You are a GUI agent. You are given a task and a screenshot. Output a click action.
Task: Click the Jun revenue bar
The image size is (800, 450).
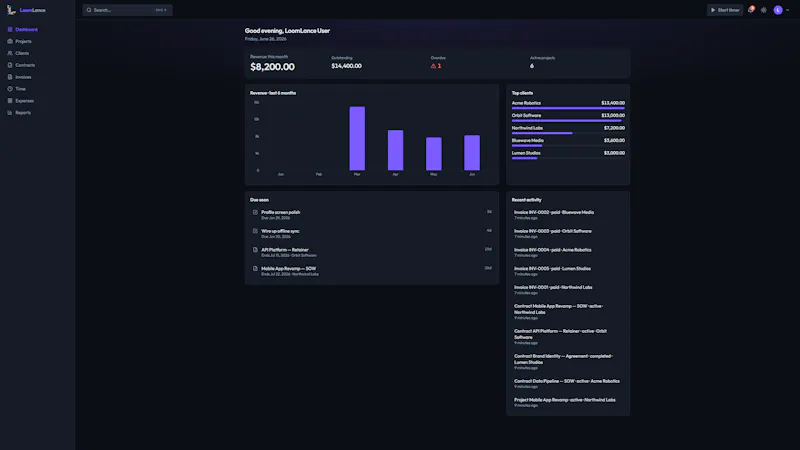click(472, 153)
